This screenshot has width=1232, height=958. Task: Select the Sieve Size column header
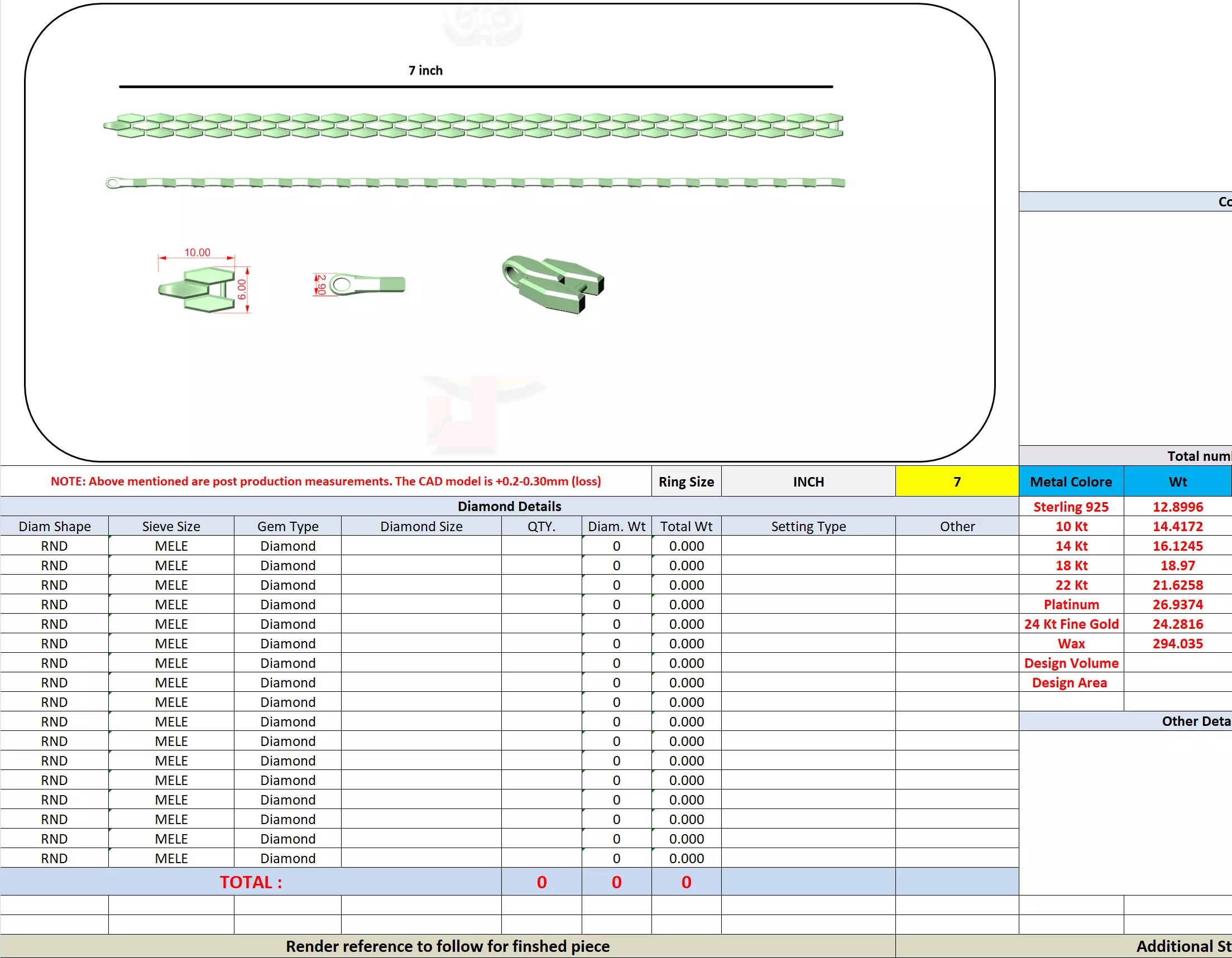click(171, 526)
